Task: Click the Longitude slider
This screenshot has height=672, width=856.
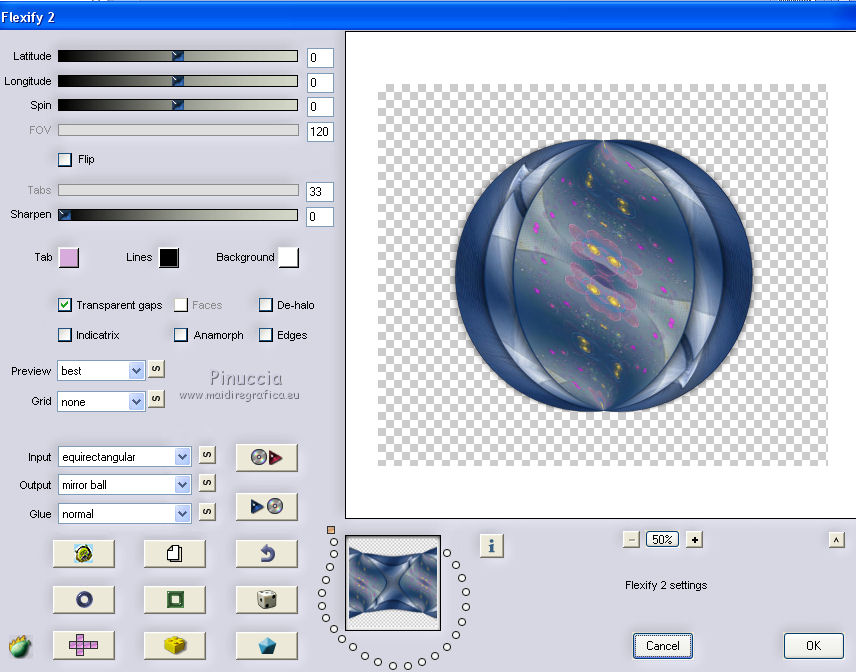Action: click(178, 81)
